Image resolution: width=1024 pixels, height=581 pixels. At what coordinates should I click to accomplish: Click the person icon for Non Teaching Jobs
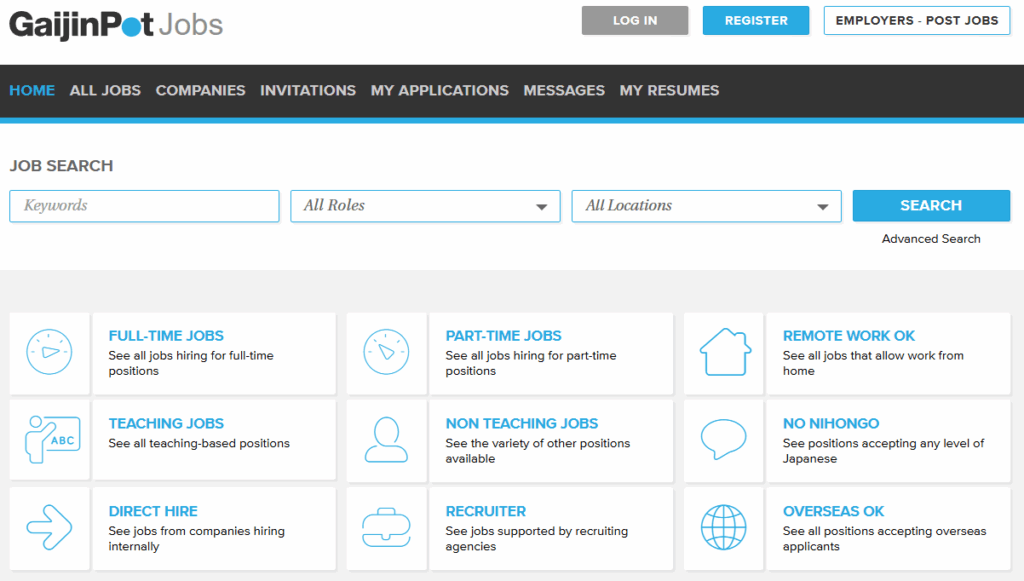(x=386, y=440)
